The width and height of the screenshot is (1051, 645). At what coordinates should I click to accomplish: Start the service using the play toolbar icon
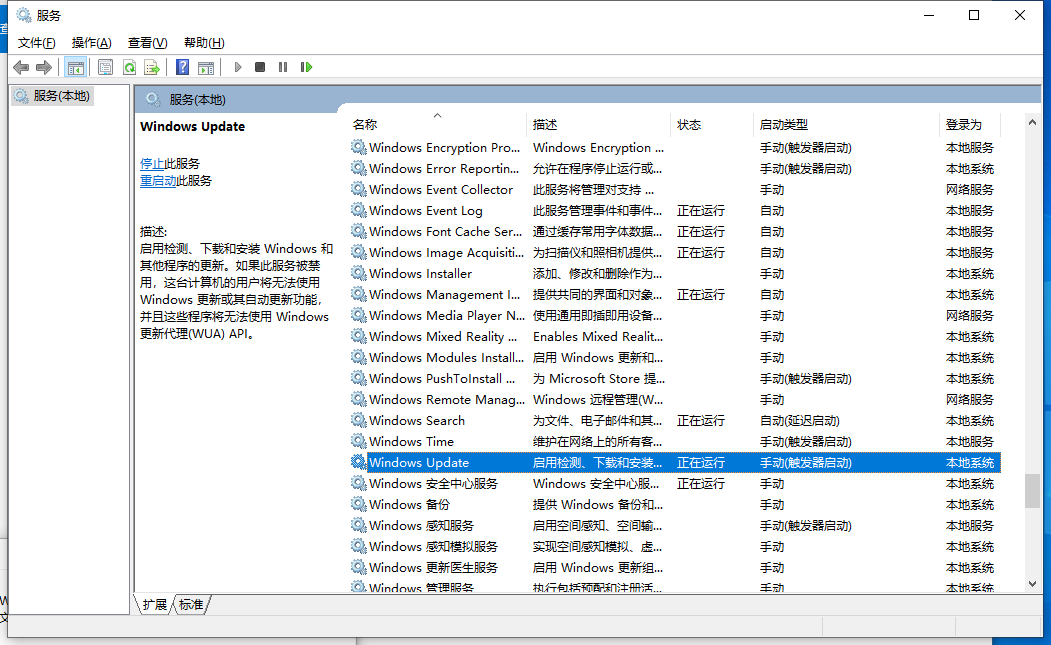tap(236, 67)
